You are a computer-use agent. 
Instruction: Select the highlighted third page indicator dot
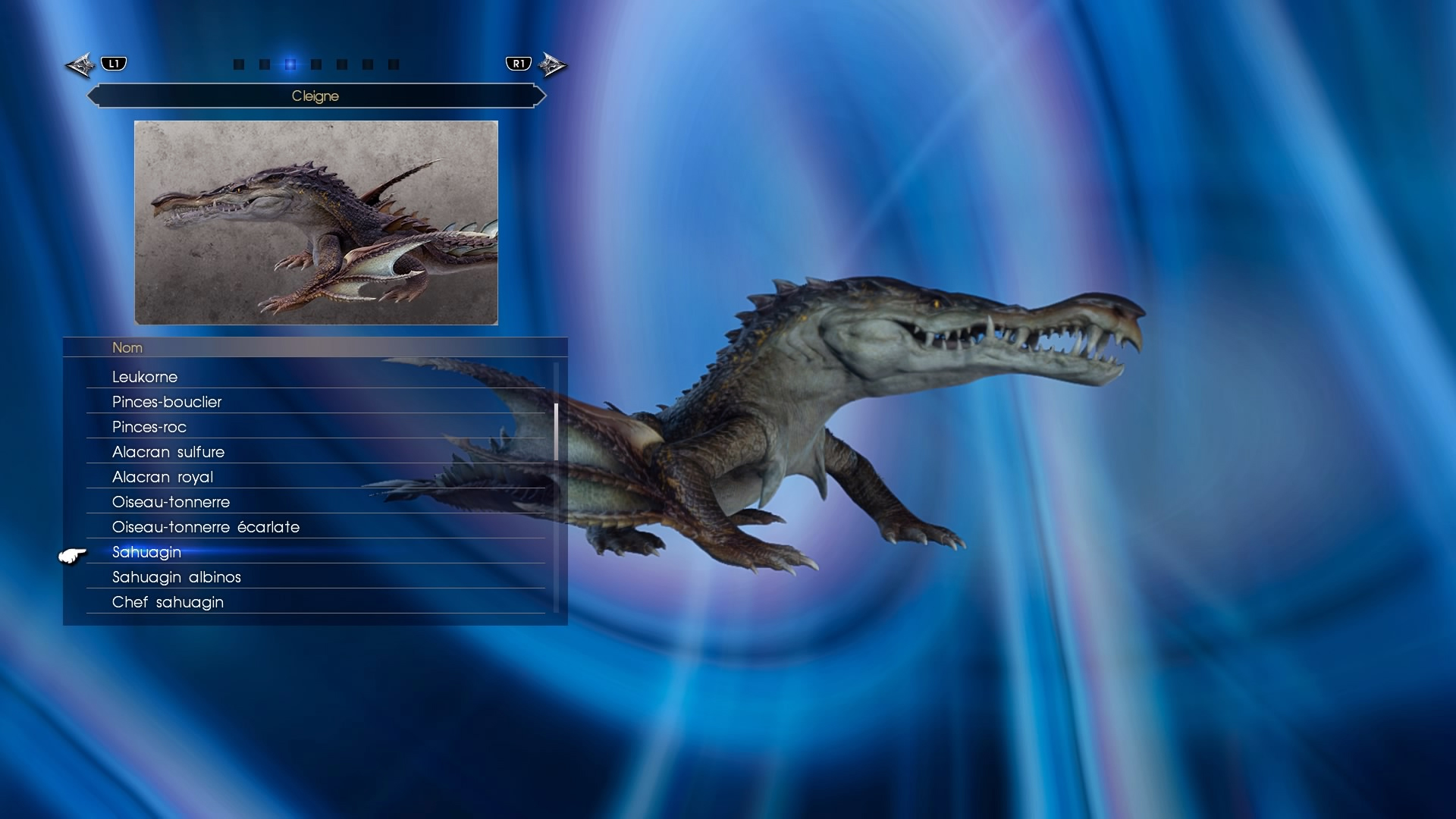(290, 64)
